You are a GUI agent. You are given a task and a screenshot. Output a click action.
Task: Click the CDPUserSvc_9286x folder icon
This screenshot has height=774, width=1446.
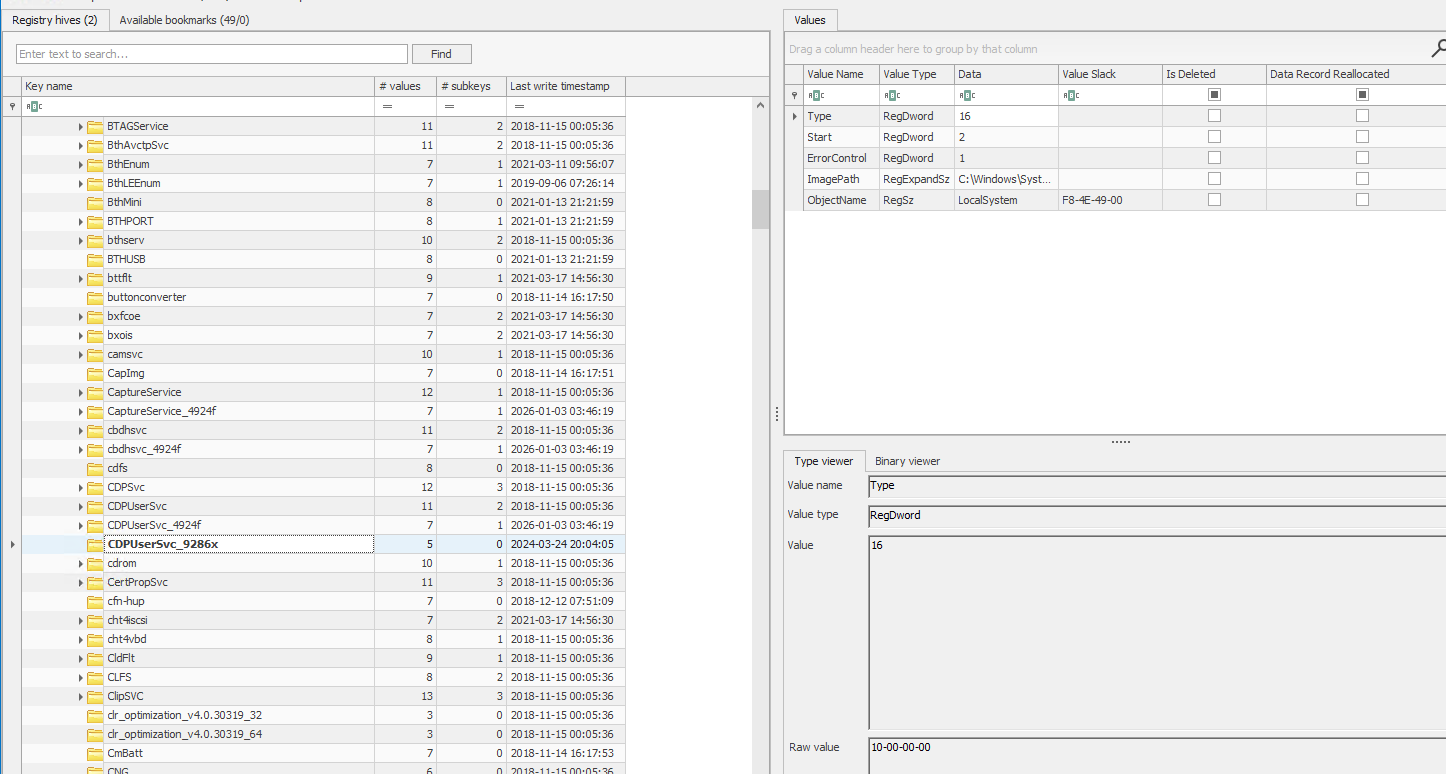tap(96, 544)
